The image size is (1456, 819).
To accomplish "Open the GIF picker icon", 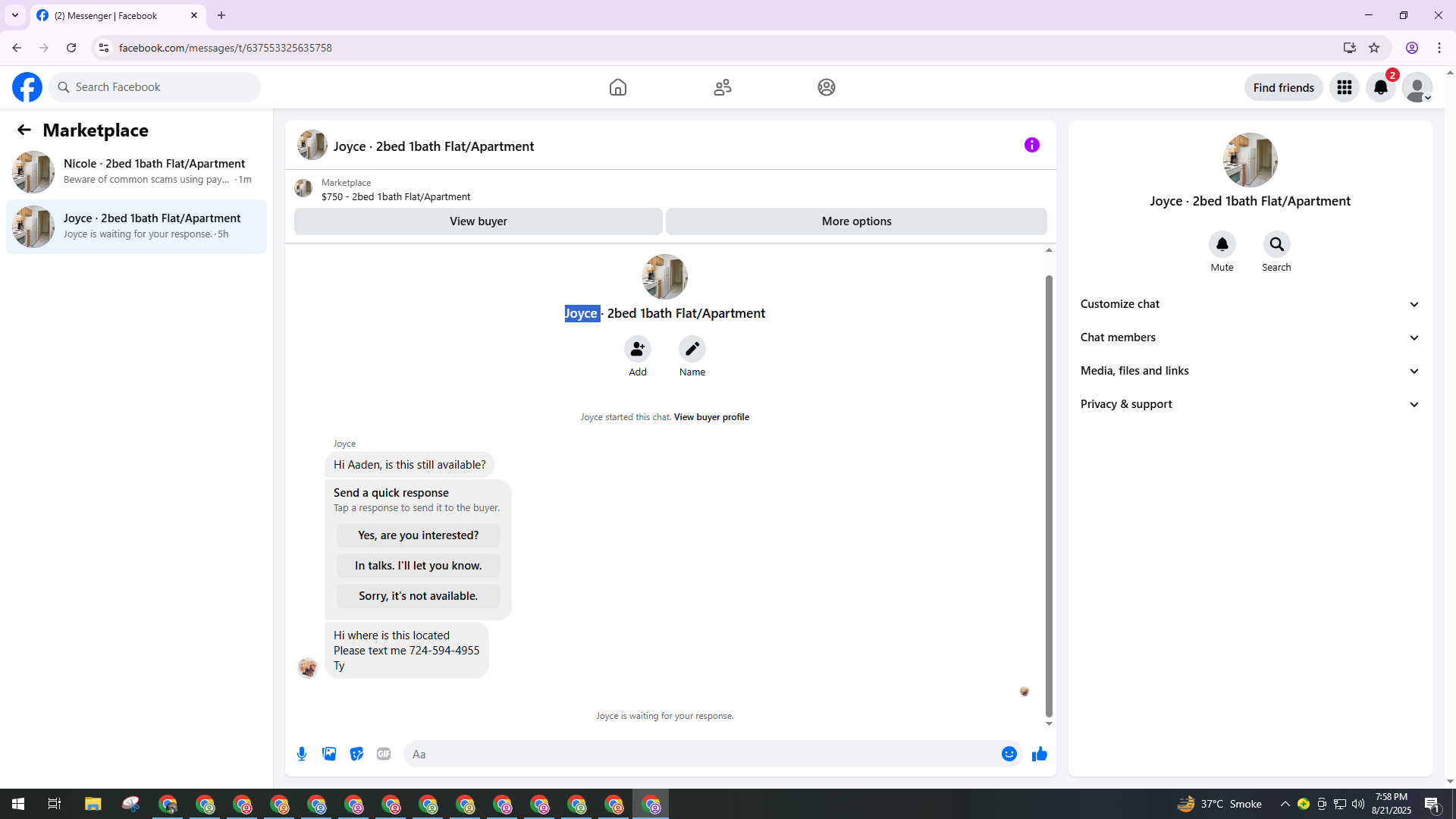I will (384, 754).
